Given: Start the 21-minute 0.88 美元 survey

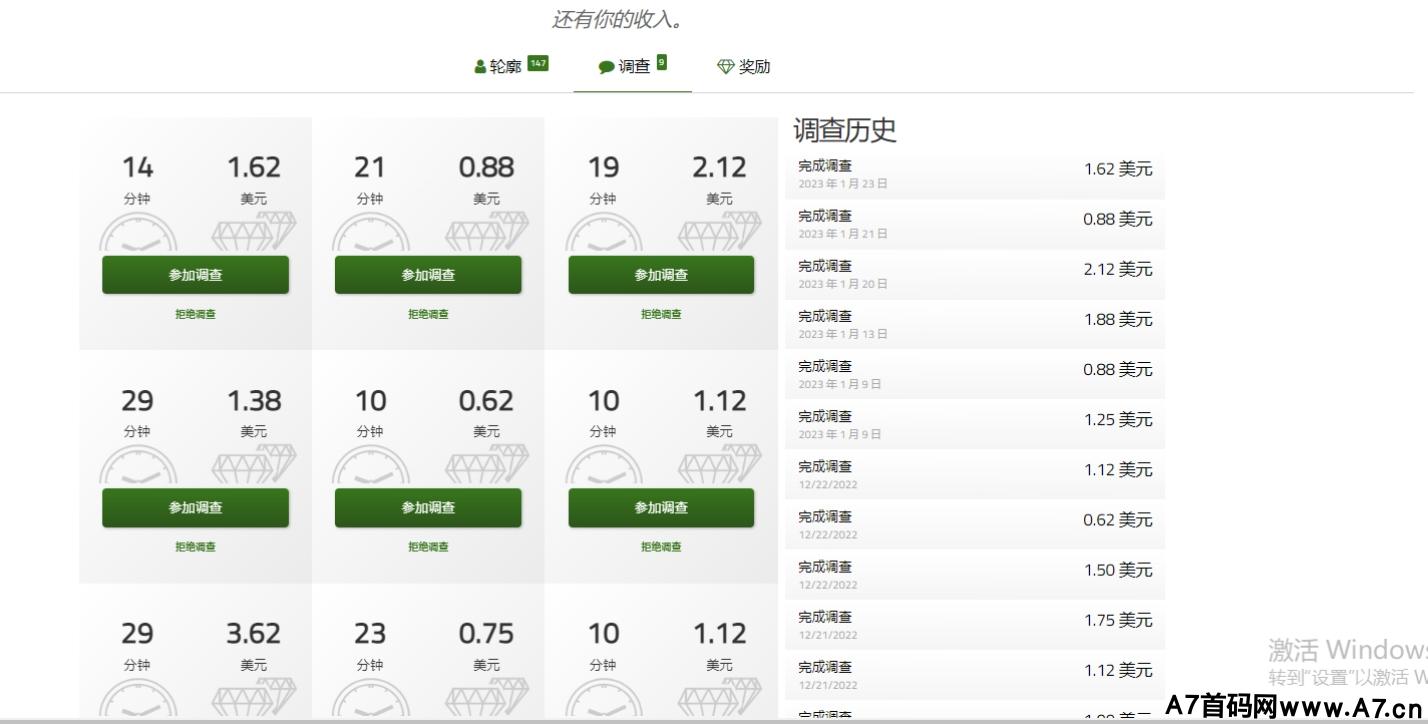Looking at the screenshot, I should (428, 275).
